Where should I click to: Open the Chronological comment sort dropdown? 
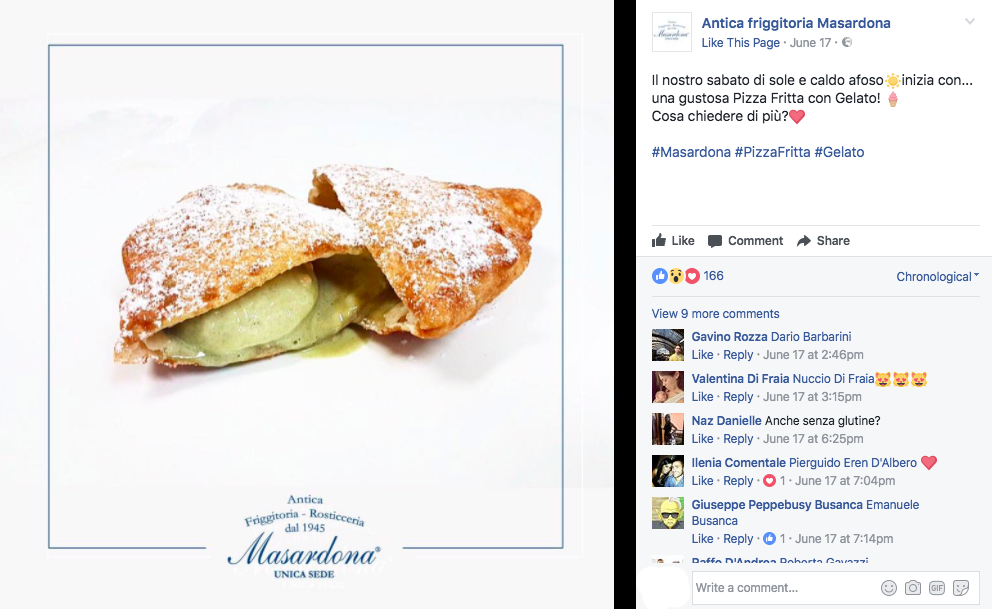938,276
